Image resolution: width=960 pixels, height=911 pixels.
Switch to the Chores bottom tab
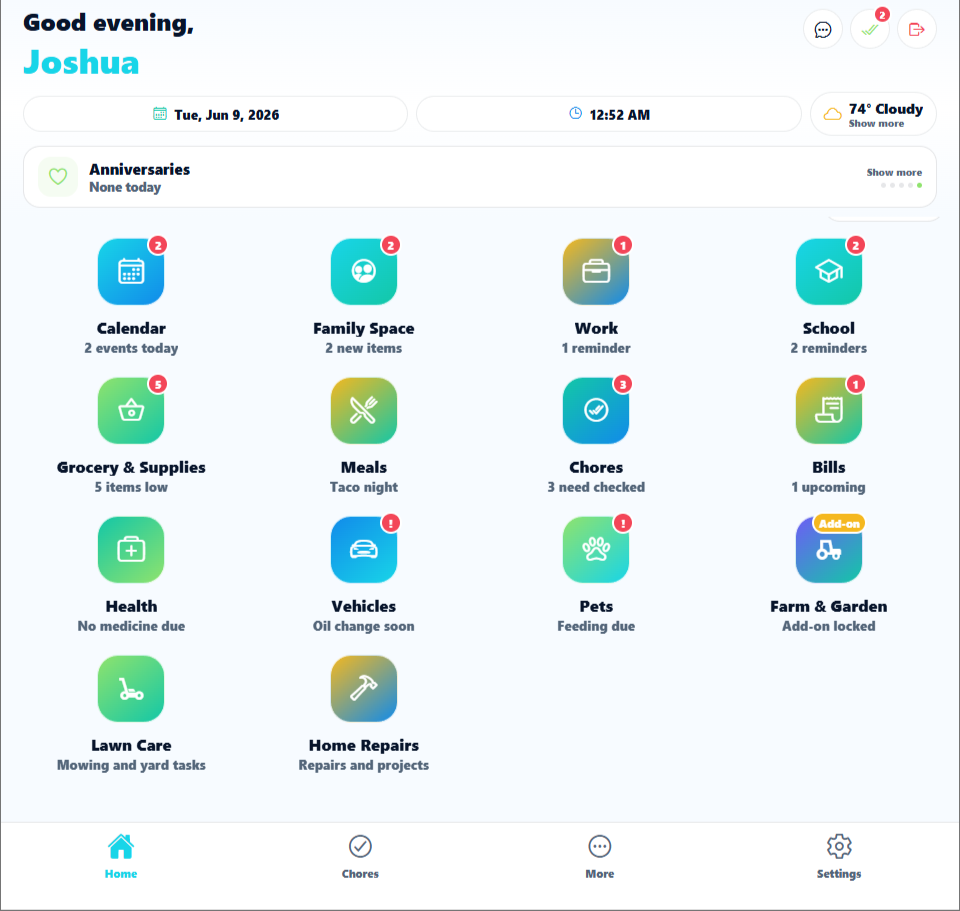pyautogui.click(x=360, y=857)
